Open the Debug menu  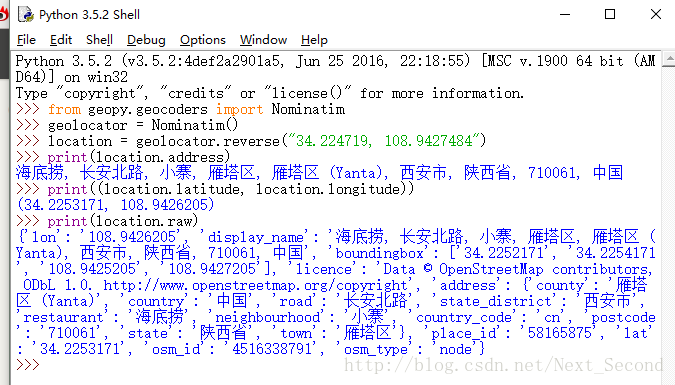point(146,40)
